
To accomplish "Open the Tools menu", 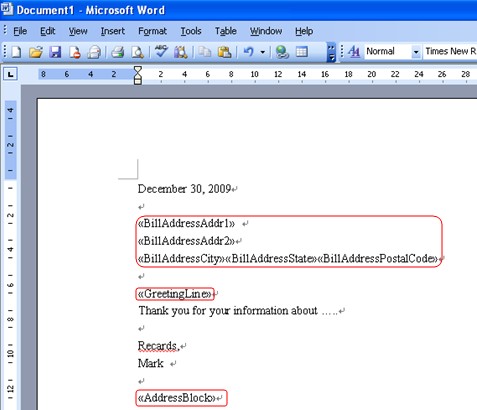I will [191, 31].
